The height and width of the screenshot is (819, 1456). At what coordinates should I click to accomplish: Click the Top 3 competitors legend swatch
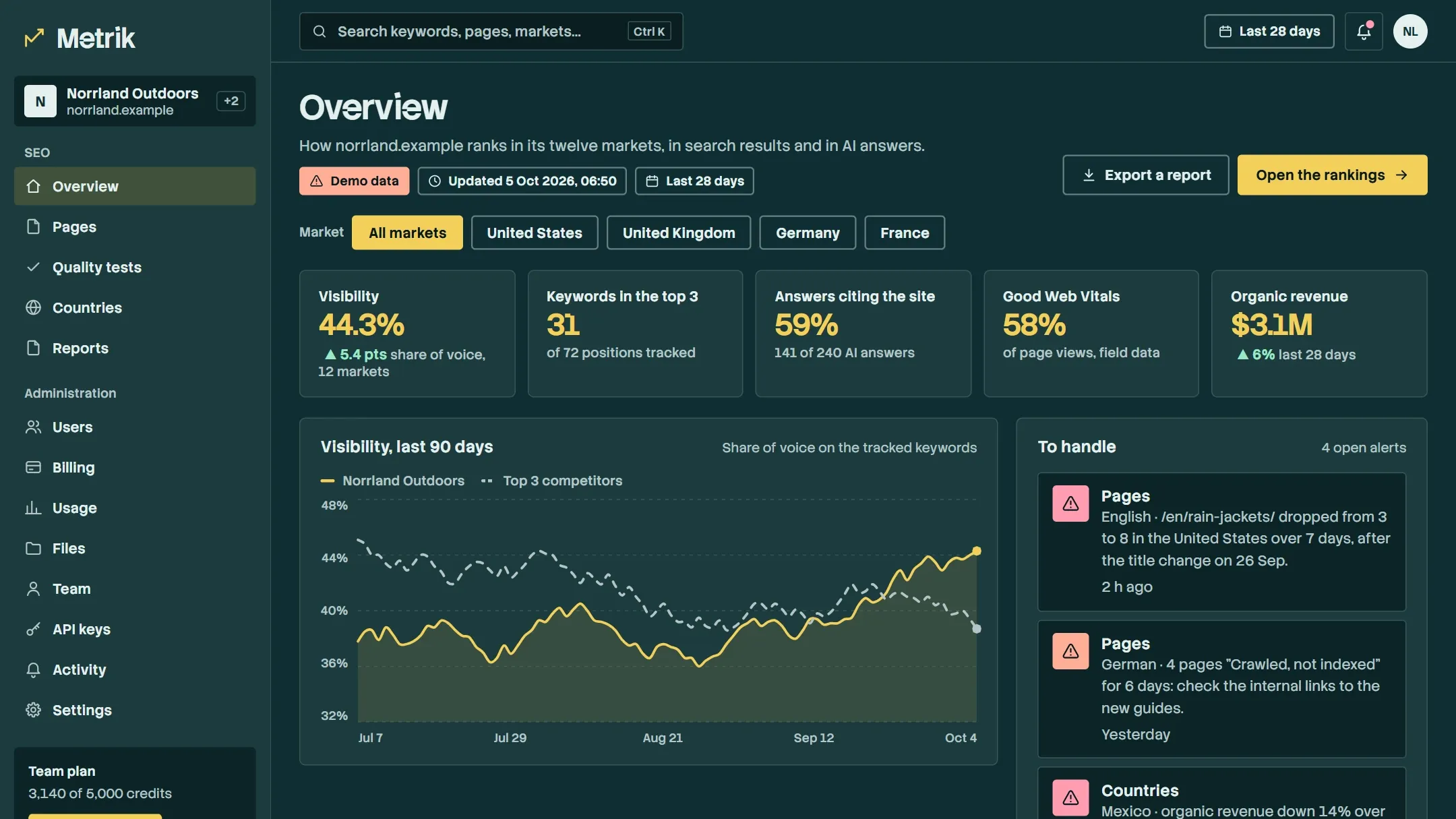click(487, 481)
